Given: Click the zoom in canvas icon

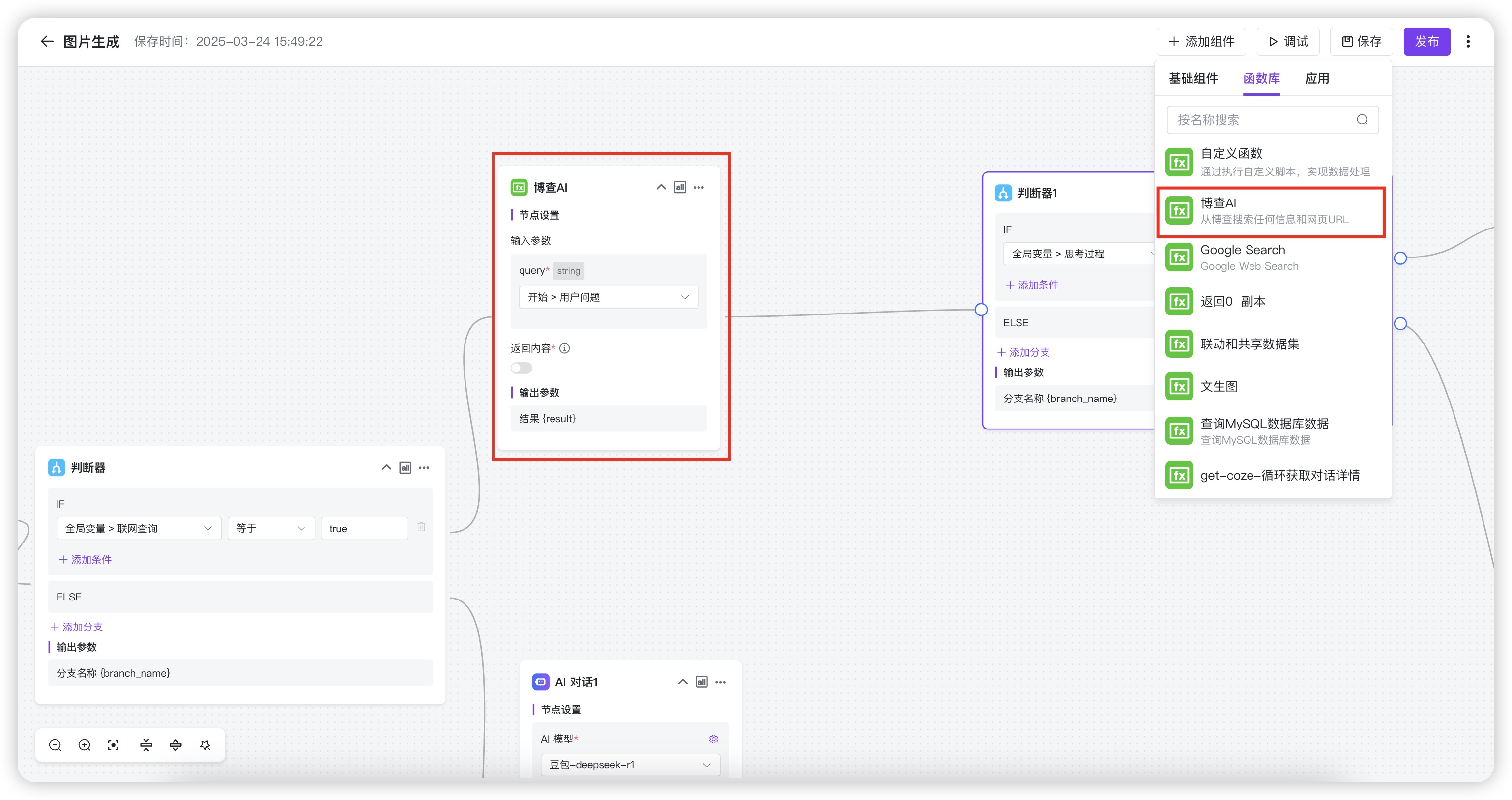Looking at the screenshot, I should [x=85, y=745].
